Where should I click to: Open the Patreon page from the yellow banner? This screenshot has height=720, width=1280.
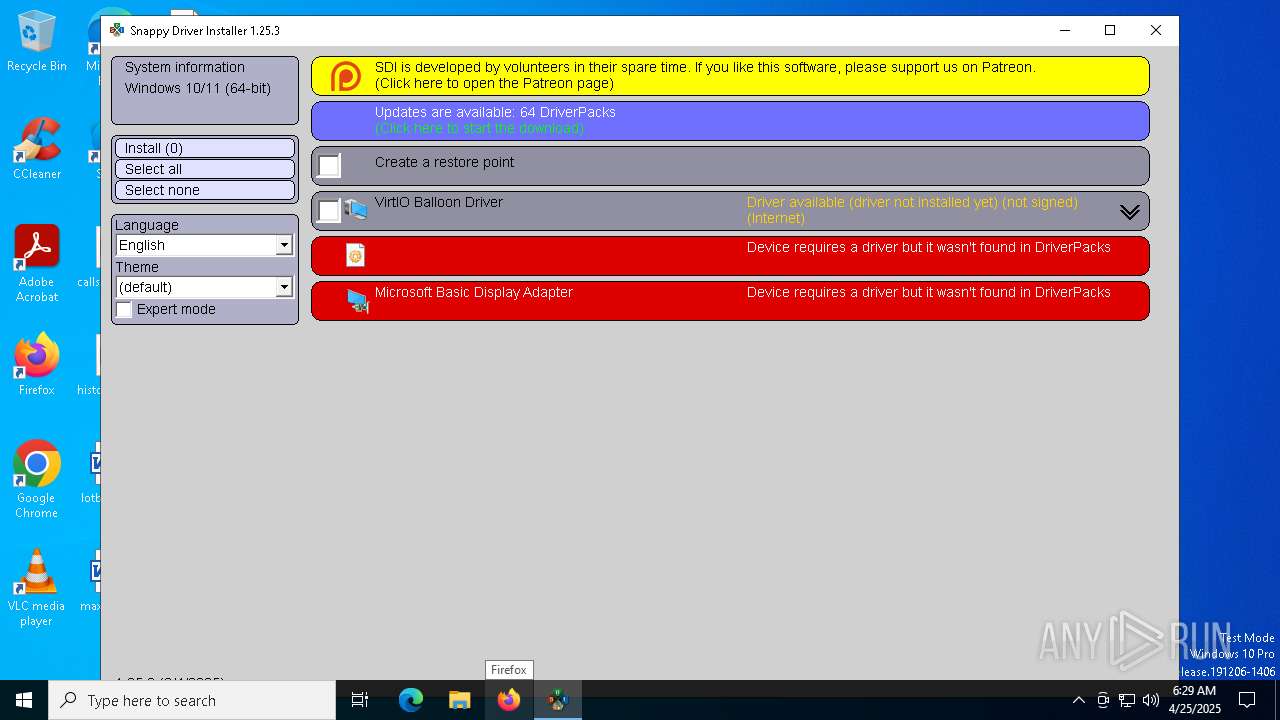tap(730, 76)
